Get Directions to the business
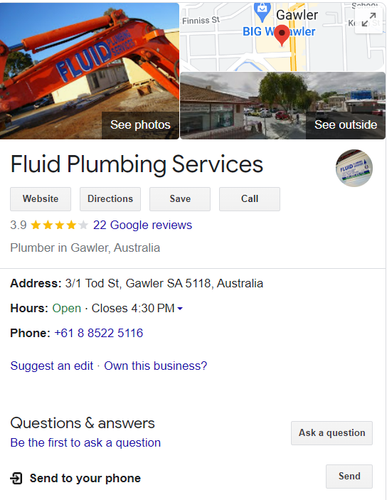The width and height of the screenshot is (387, 500). [110, 199]
